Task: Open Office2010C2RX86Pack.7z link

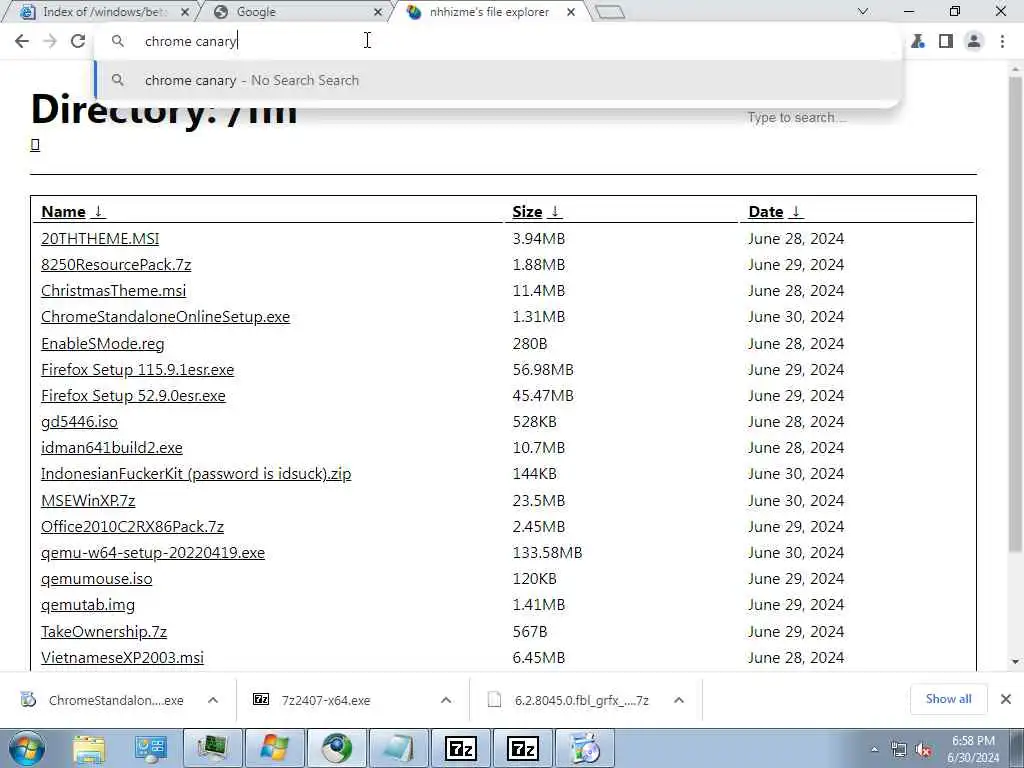Action: point(132,527)
